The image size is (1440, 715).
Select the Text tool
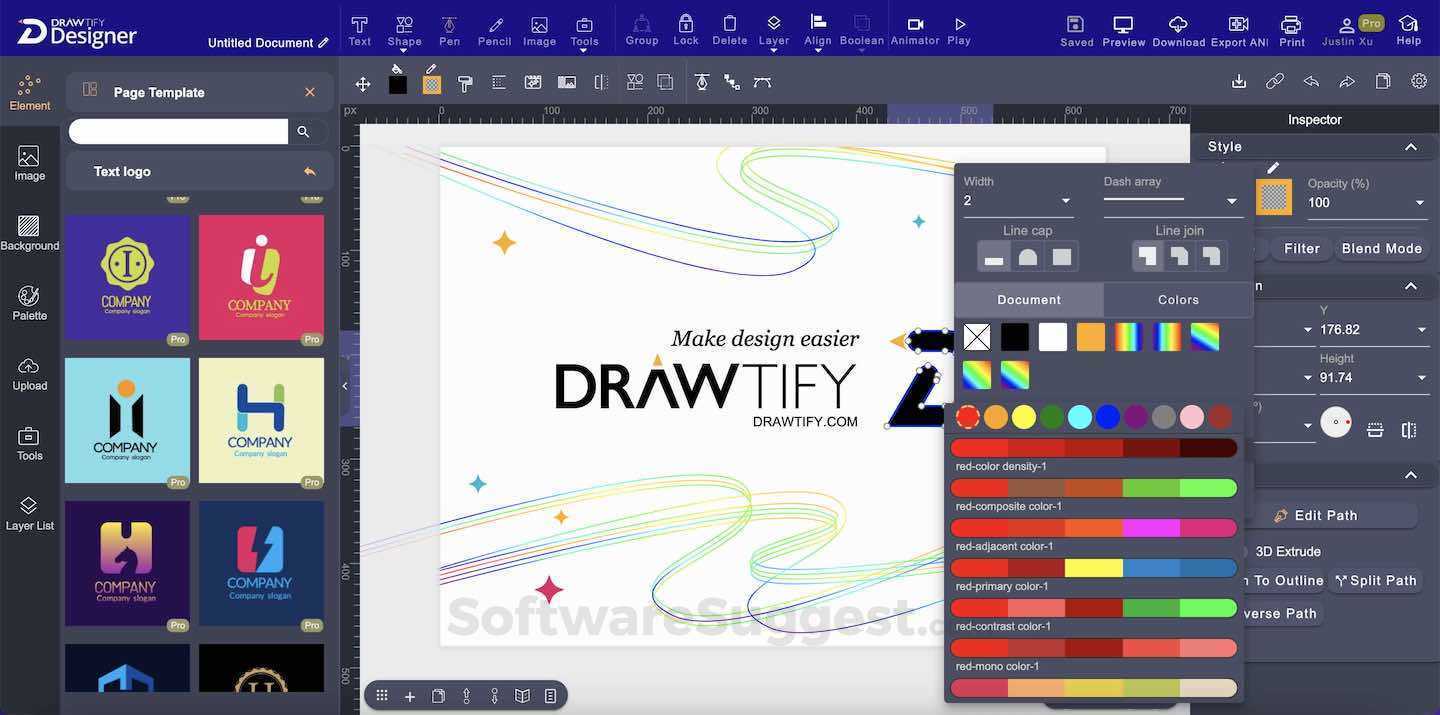tap(357, 28)
